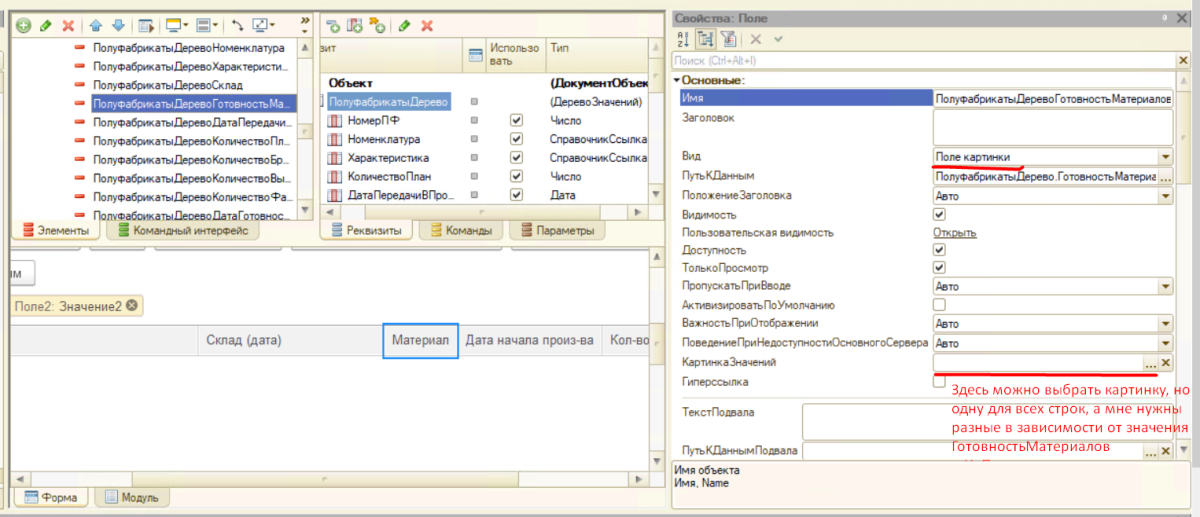Expand the ПоложениеЗаголовка dropdown
This screenshot has width=1200, height=517.
pyautogui.click(x=1165, y=196)
